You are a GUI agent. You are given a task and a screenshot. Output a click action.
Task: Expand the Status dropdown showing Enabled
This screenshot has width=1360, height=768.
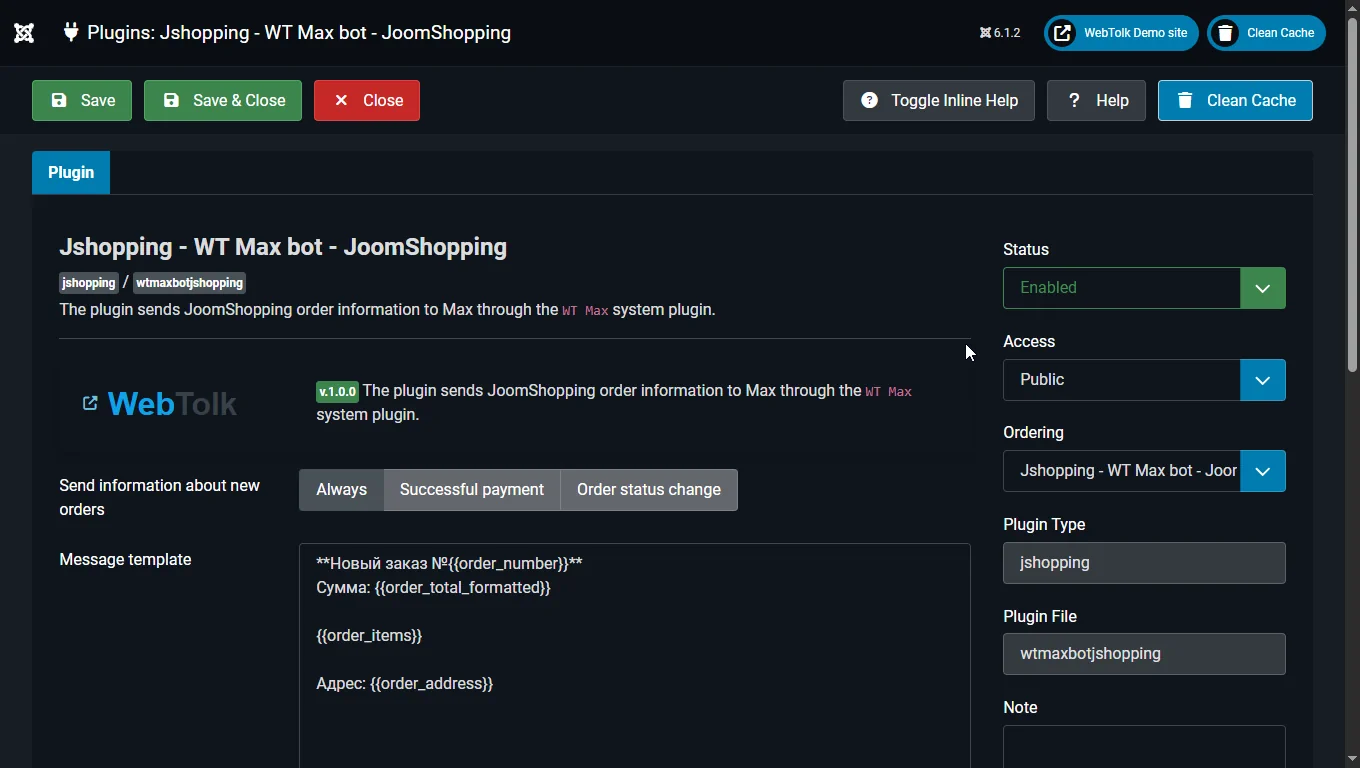point(1144,288)
